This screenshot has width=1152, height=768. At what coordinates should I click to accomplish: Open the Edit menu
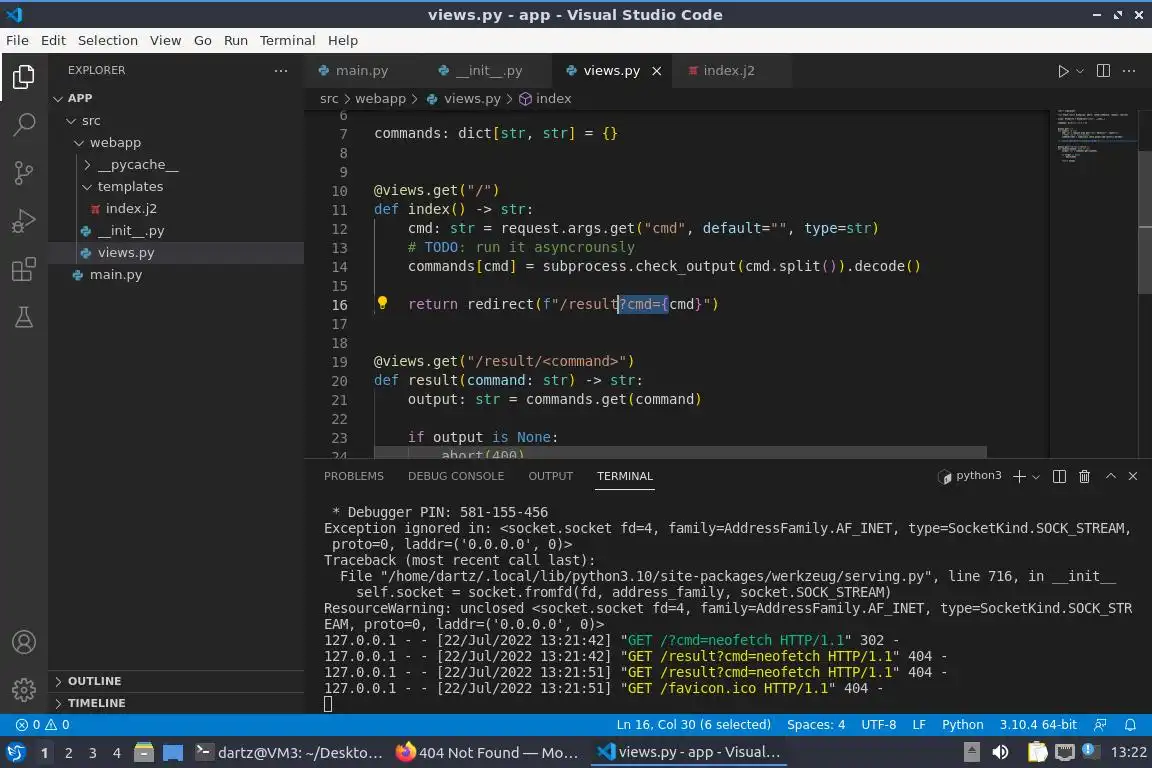(53, 40)
